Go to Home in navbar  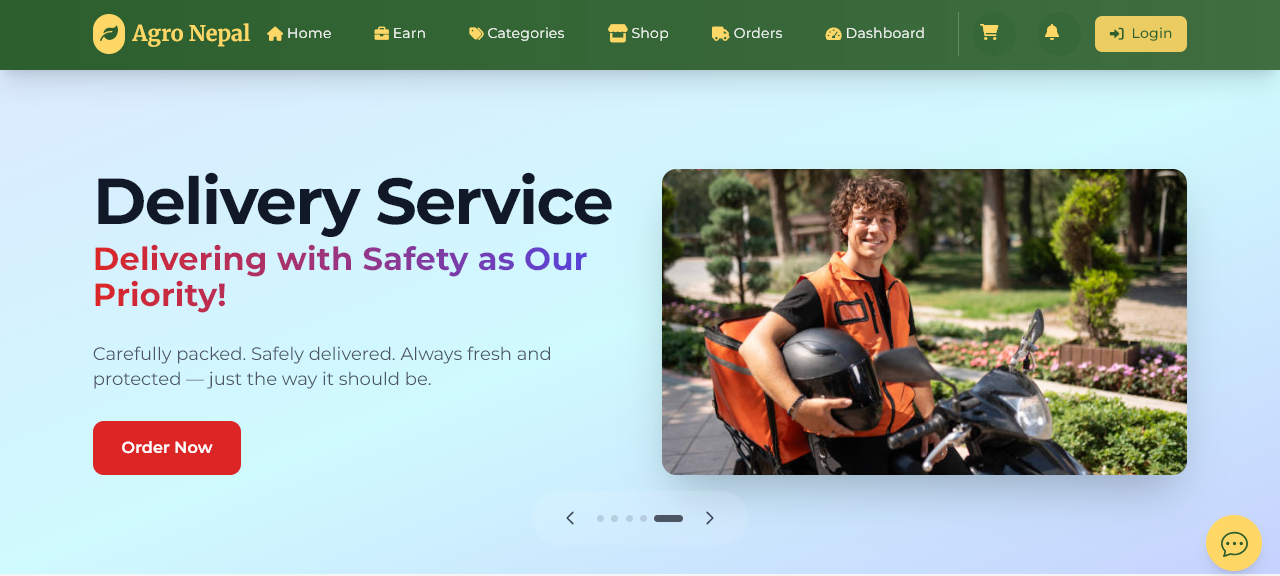[x=299, y=33]
